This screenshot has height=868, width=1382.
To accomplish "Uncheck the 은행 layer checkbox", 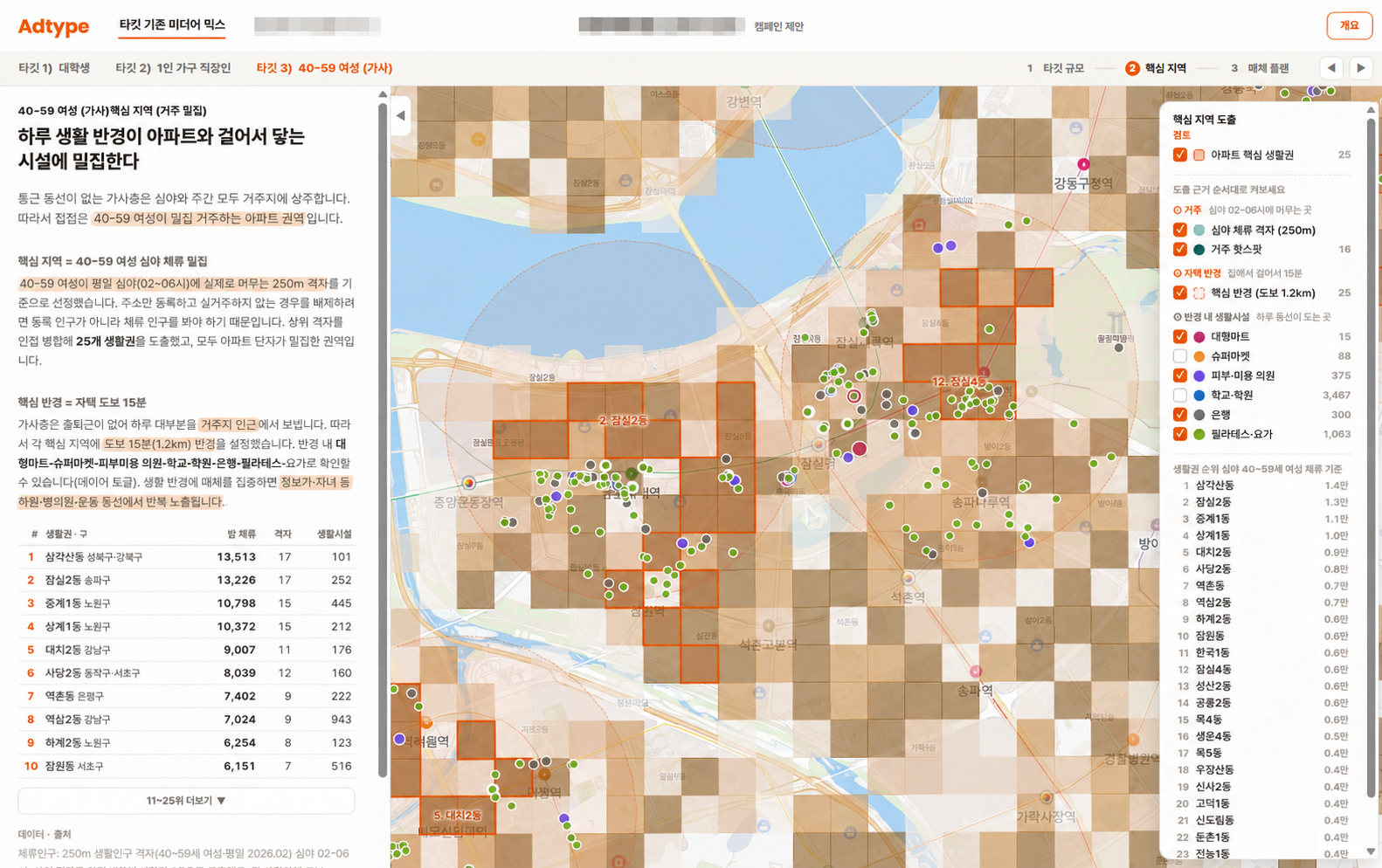I will [x=1180, y=415].
